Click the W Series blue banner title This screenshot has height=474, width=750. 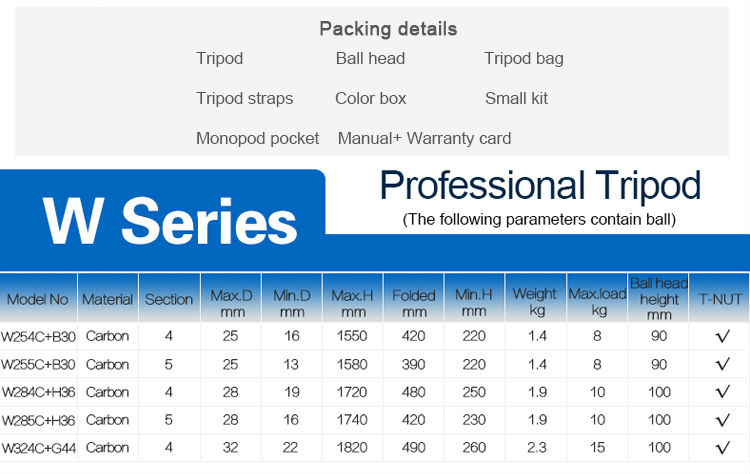[x=170, y=221]
